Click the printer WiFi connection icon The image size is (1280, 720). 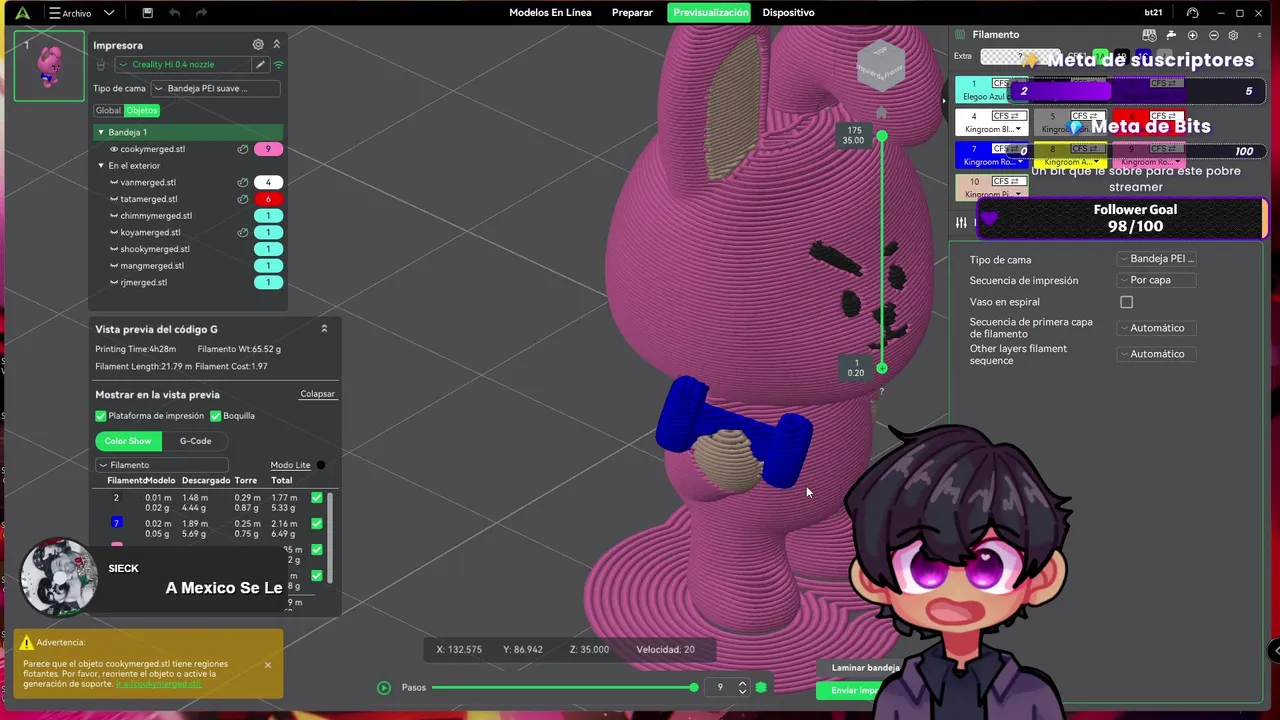click(x=278, y=65)
